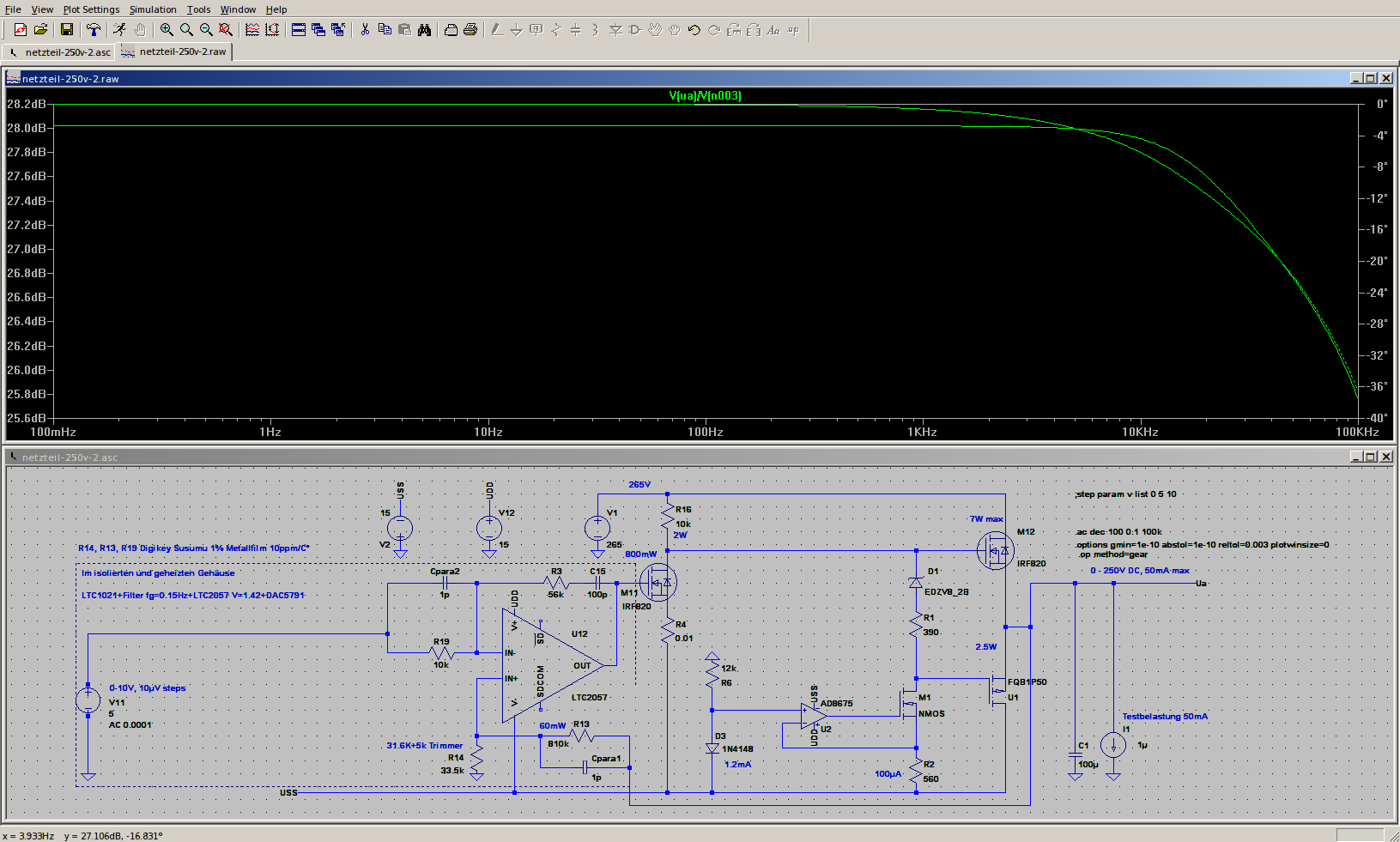Click the V11 voltage source symbol
The image size is (1400, 842).
(88, 700)
